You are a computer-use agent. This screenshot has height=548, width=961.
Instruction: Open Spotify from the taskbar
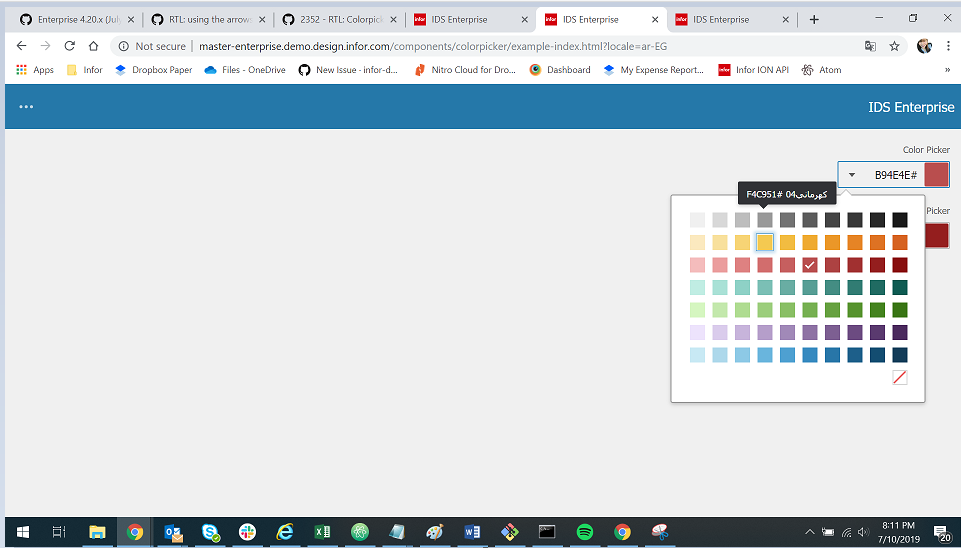[585, 531]
